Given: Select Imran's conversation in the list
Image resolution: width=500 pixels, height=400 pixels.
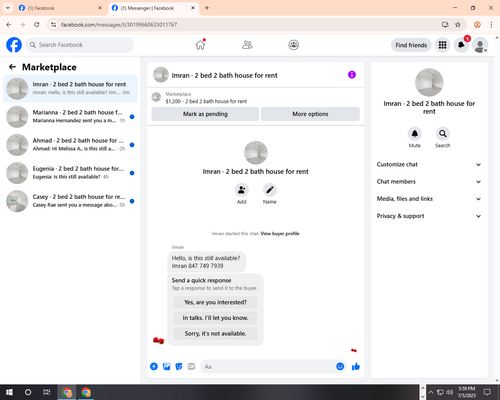Looking at the screenshot, I should (70, 89).
